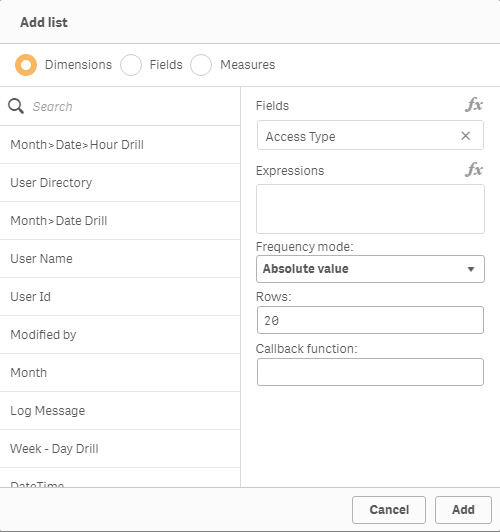Choose the User Directory dimension

pyautogui.click(x=120, y=183)
